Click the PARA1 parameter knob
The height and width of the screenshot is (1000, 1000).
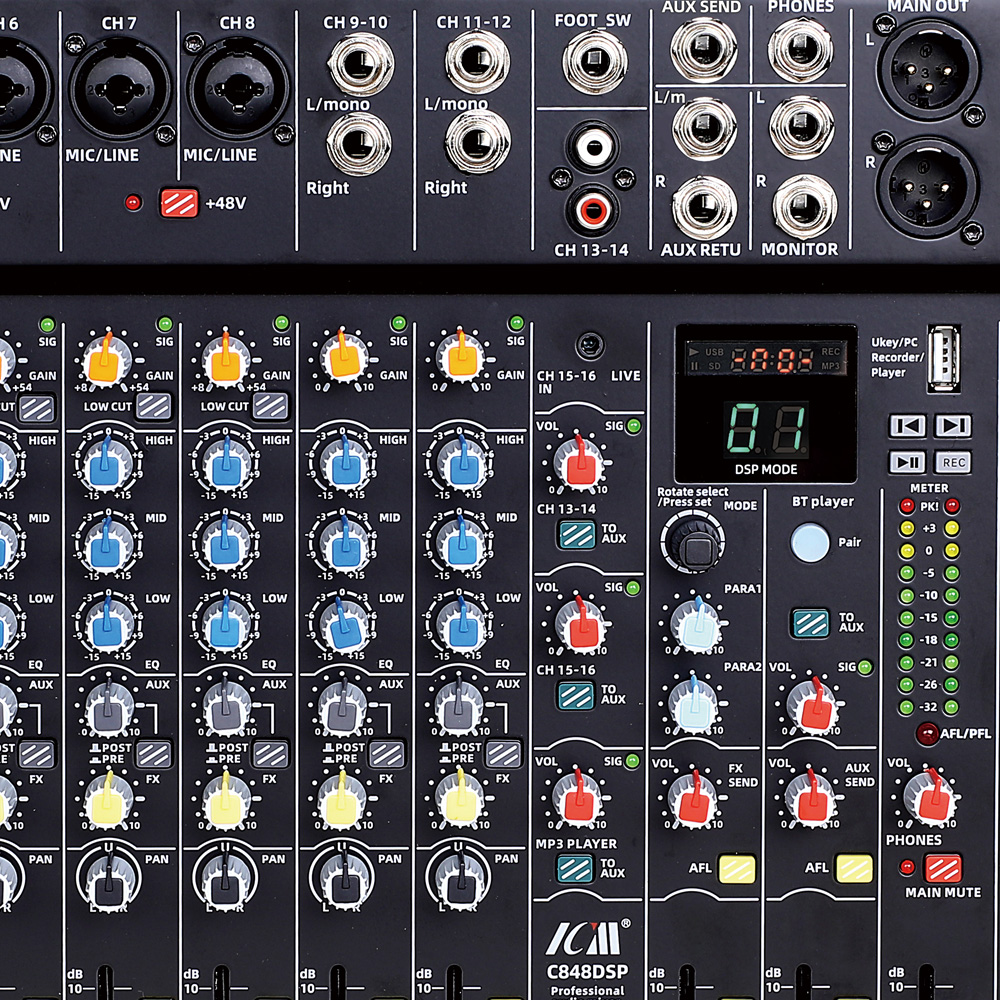tap(696, 625)
